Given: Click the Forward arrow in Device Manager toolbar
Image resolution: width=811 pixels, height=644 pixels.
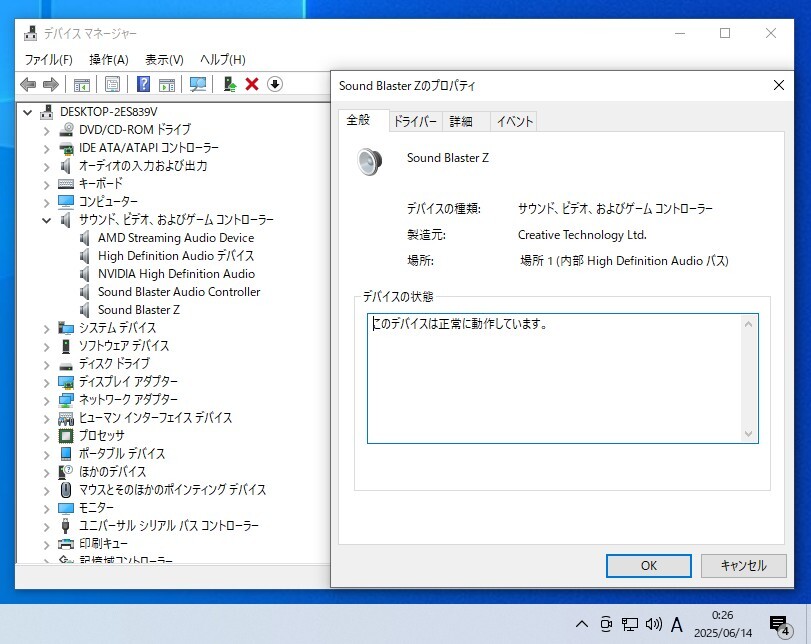Looking at the screenshot, I should point(51,84).
